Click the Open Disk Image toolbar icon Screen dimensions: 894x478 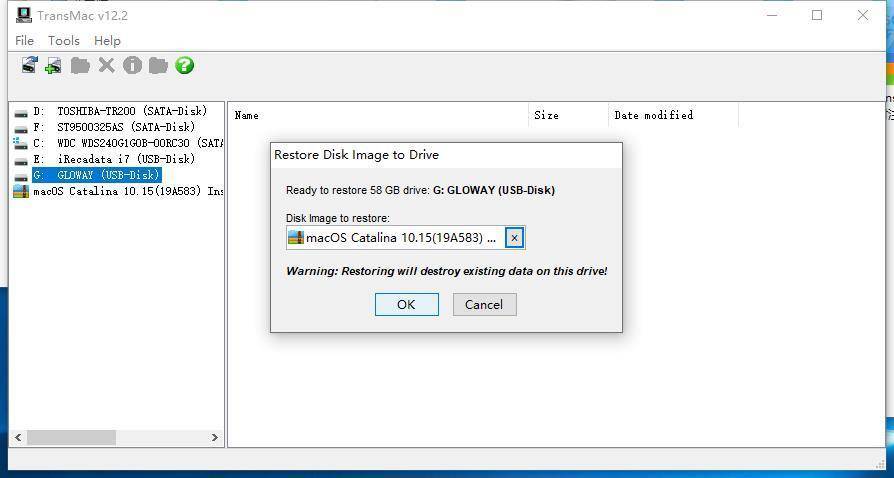[30, 65]
